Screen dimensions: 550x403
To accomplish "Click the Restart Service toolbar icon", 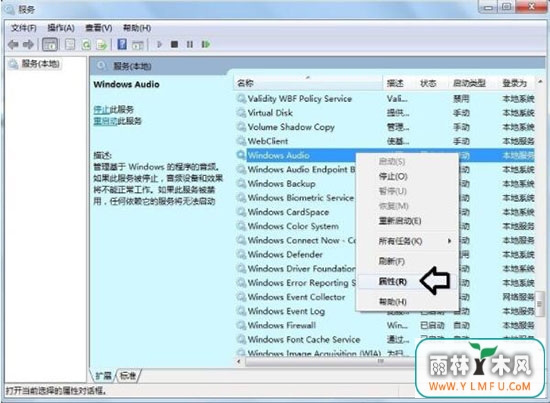I will [x=206, y=45].
